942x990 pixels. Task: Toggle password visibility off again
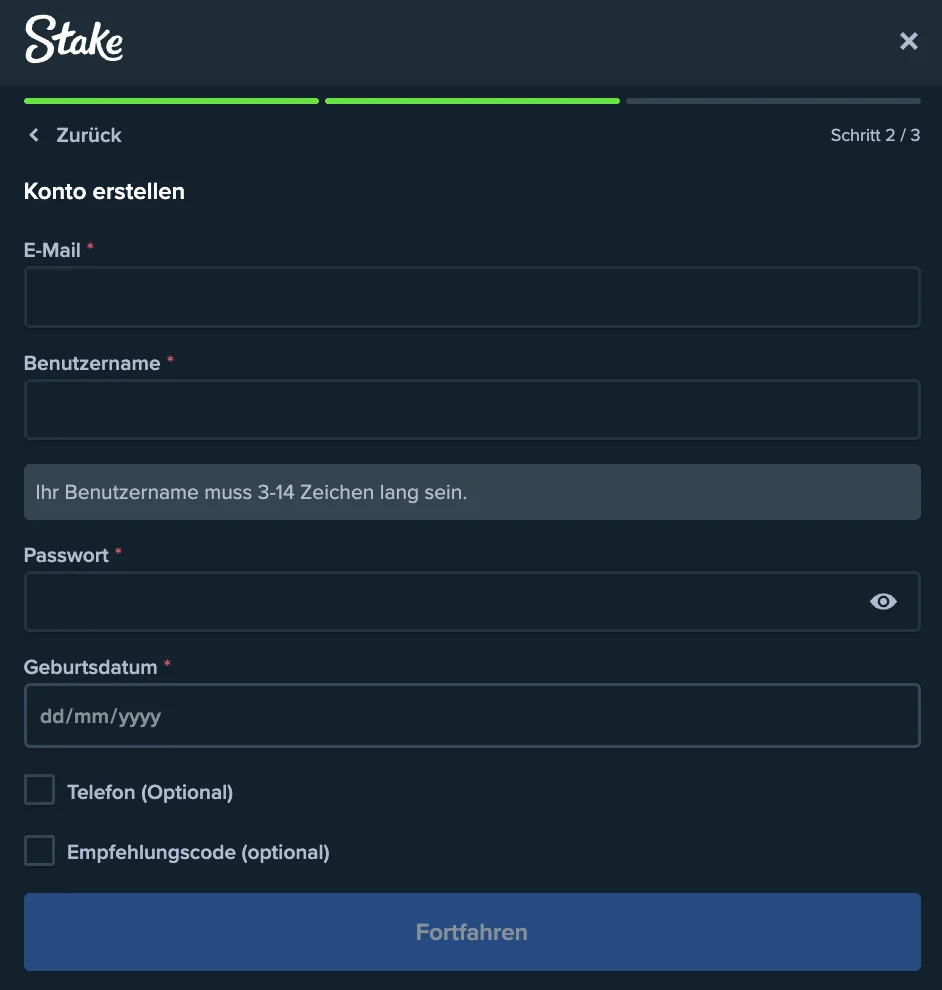883,601
